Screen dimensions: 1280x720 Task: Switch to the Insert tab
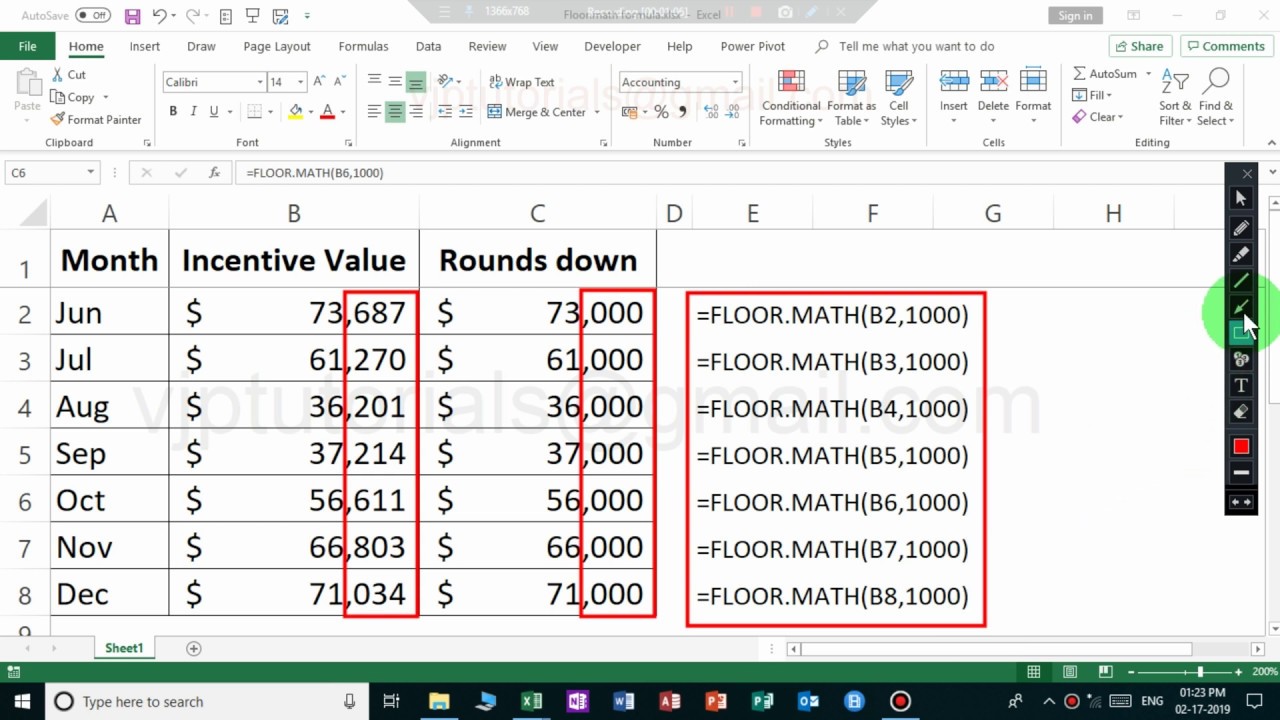coord(144,46)
